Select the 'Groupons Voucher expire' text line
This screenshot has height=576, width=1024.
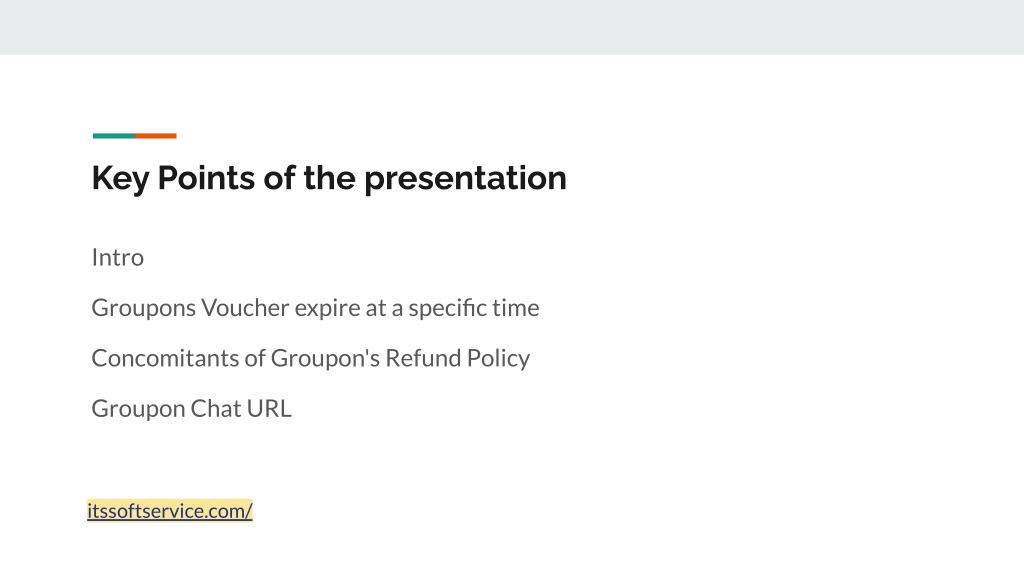315,308
